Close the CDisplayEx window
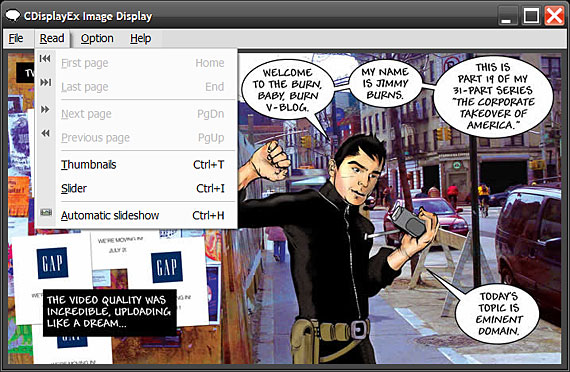The image size is (570, 372). (554, 16)
